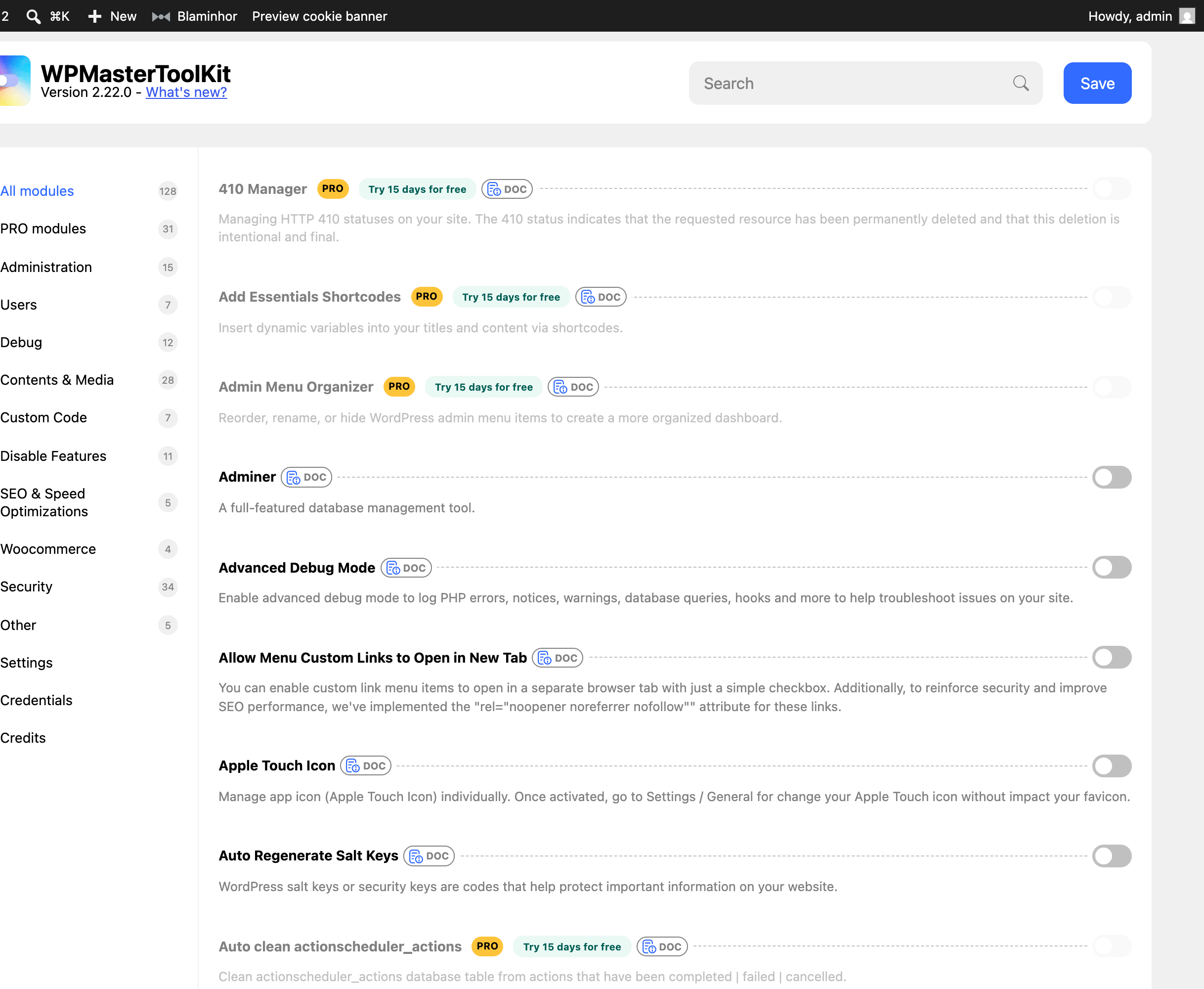Image resolution: width=1204 pixels, height=989 pixels.
Task: Open the New content menu label
Action: point(124,16)
